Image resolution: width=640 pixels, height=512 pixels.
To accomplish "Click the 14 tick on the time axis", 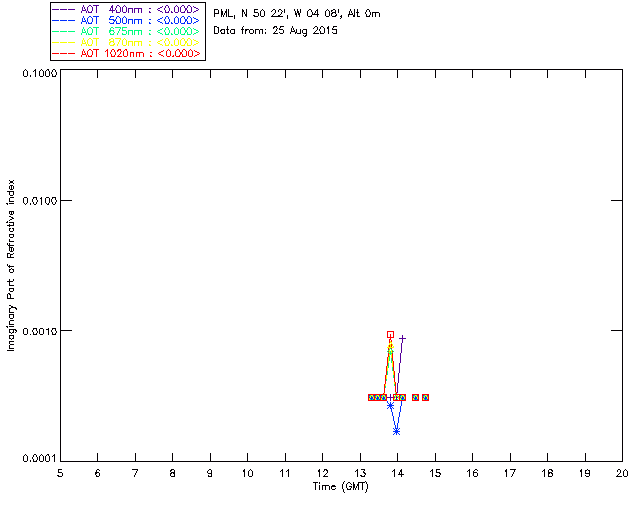I will coord(398,473).
